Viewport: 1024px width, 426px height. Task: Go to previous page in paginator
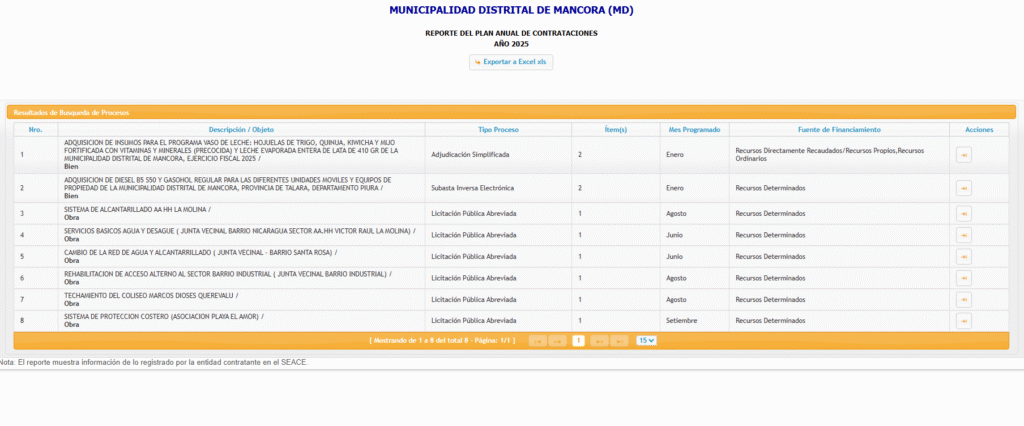coord(557,340)
